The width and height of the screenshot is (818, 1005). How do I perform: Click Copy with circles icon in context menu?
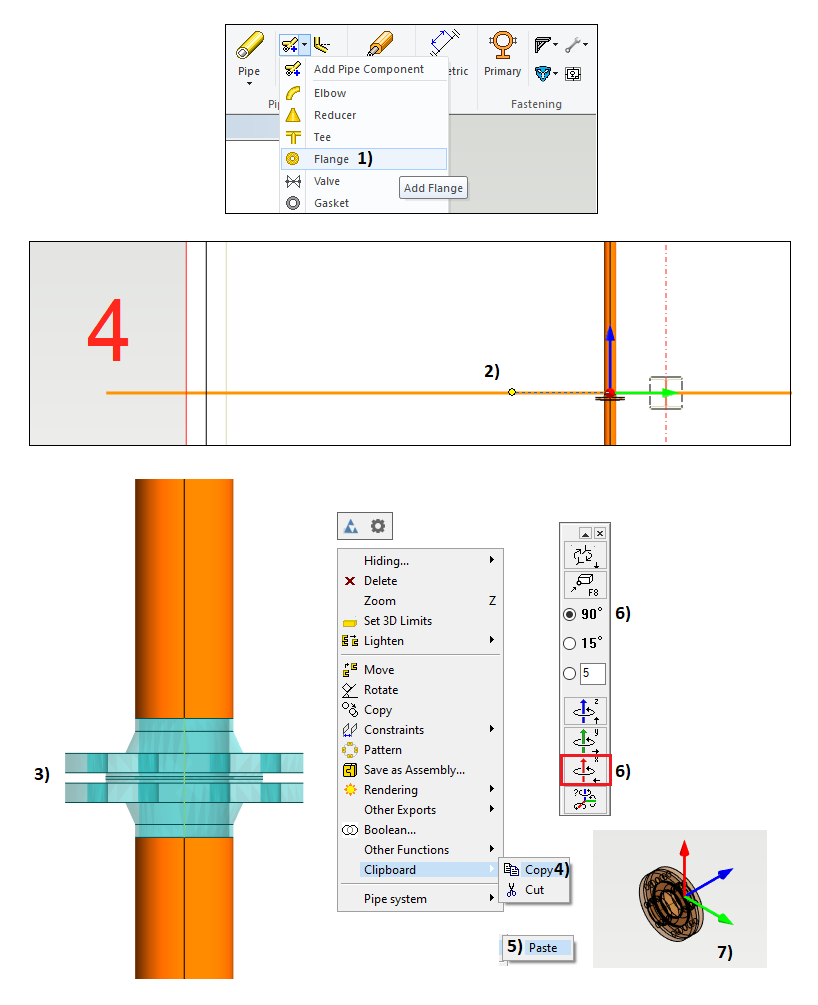pos(420,710)
